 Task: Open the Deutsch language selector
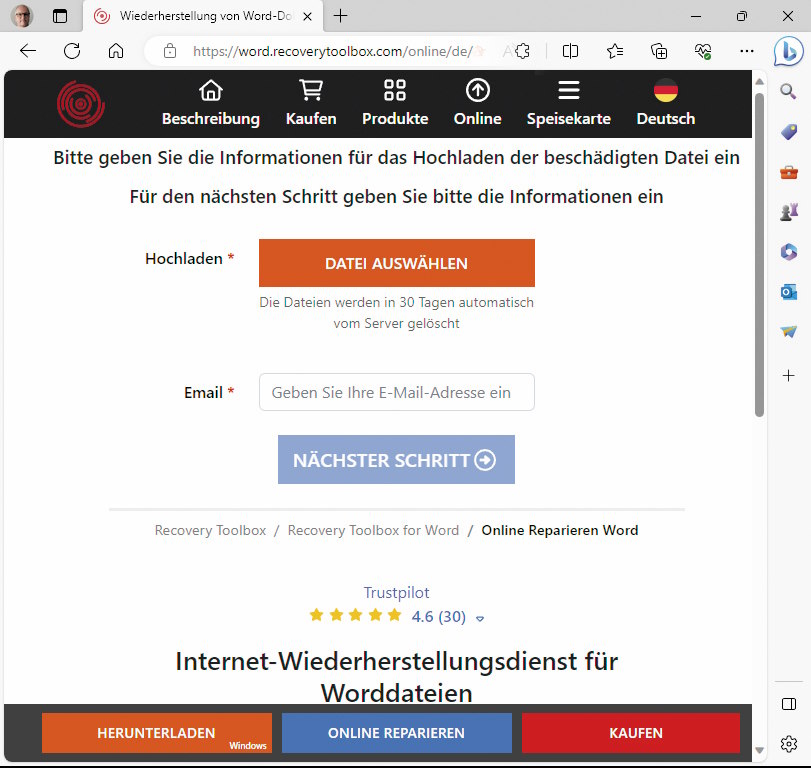click(666, 118)
